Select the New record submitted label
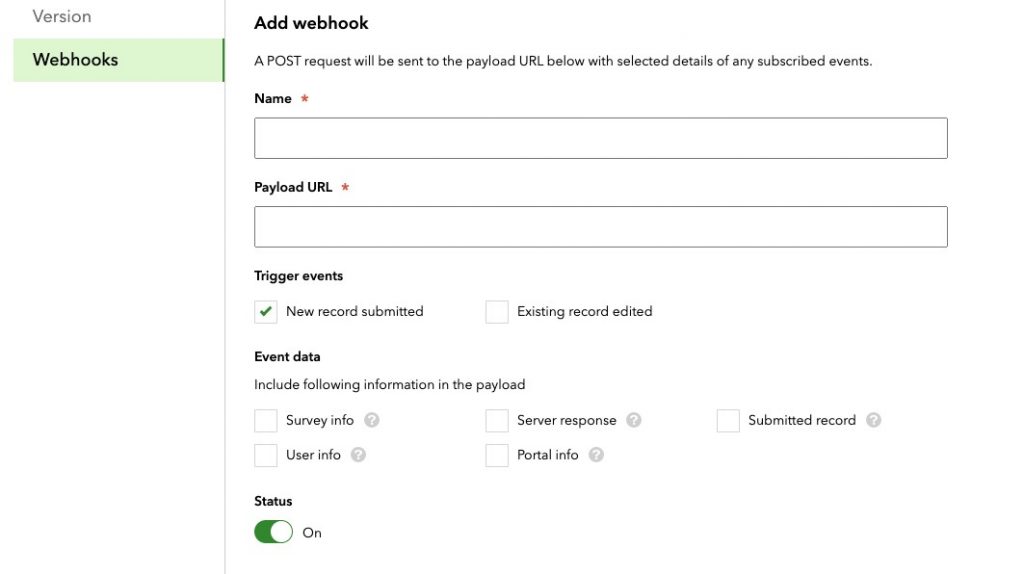Screen dimensions: 1024x574 [355, 311]
